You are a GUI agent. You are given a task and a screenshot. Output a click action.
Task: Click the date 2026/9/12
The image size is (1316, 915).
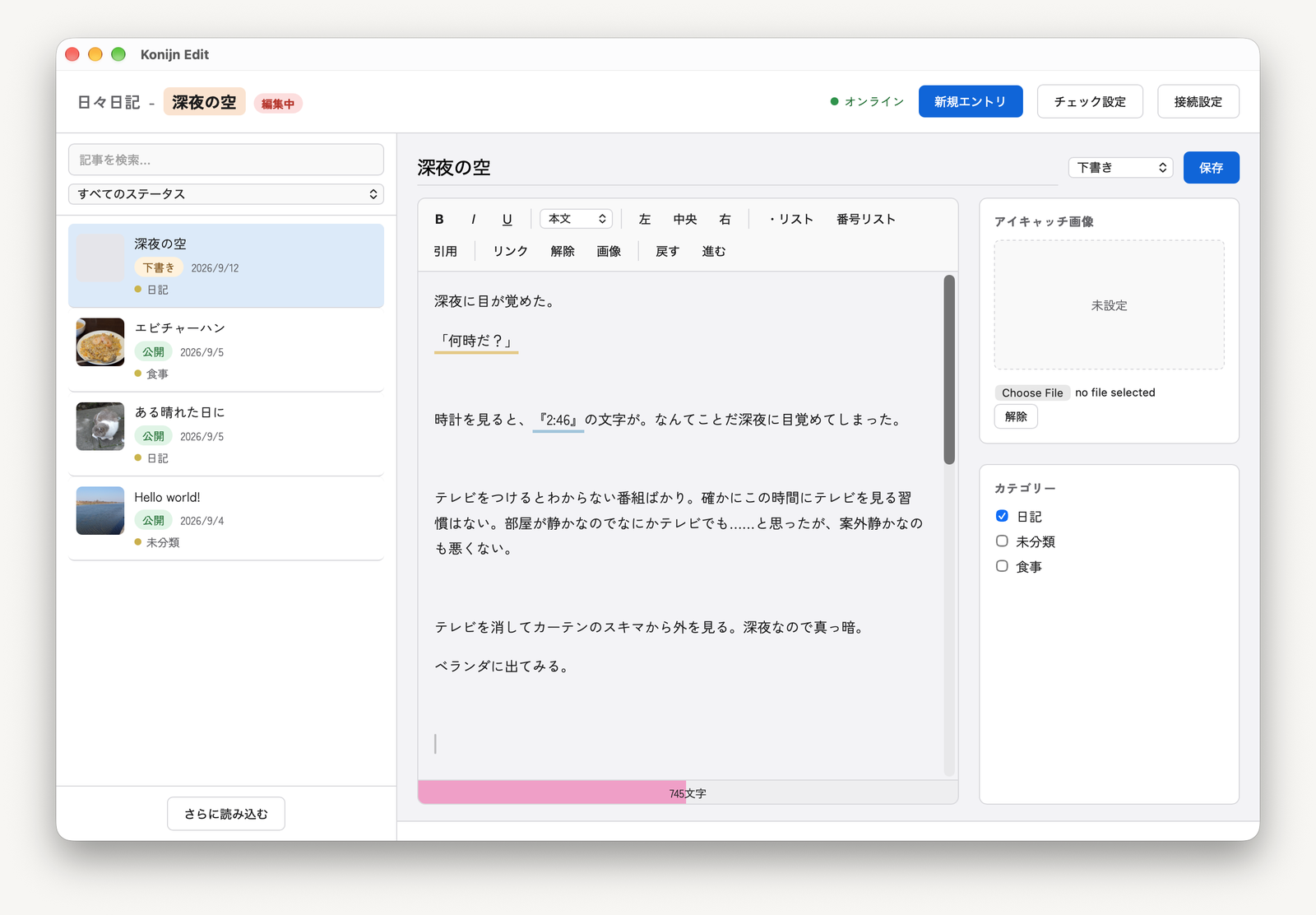tap(215, 268)
